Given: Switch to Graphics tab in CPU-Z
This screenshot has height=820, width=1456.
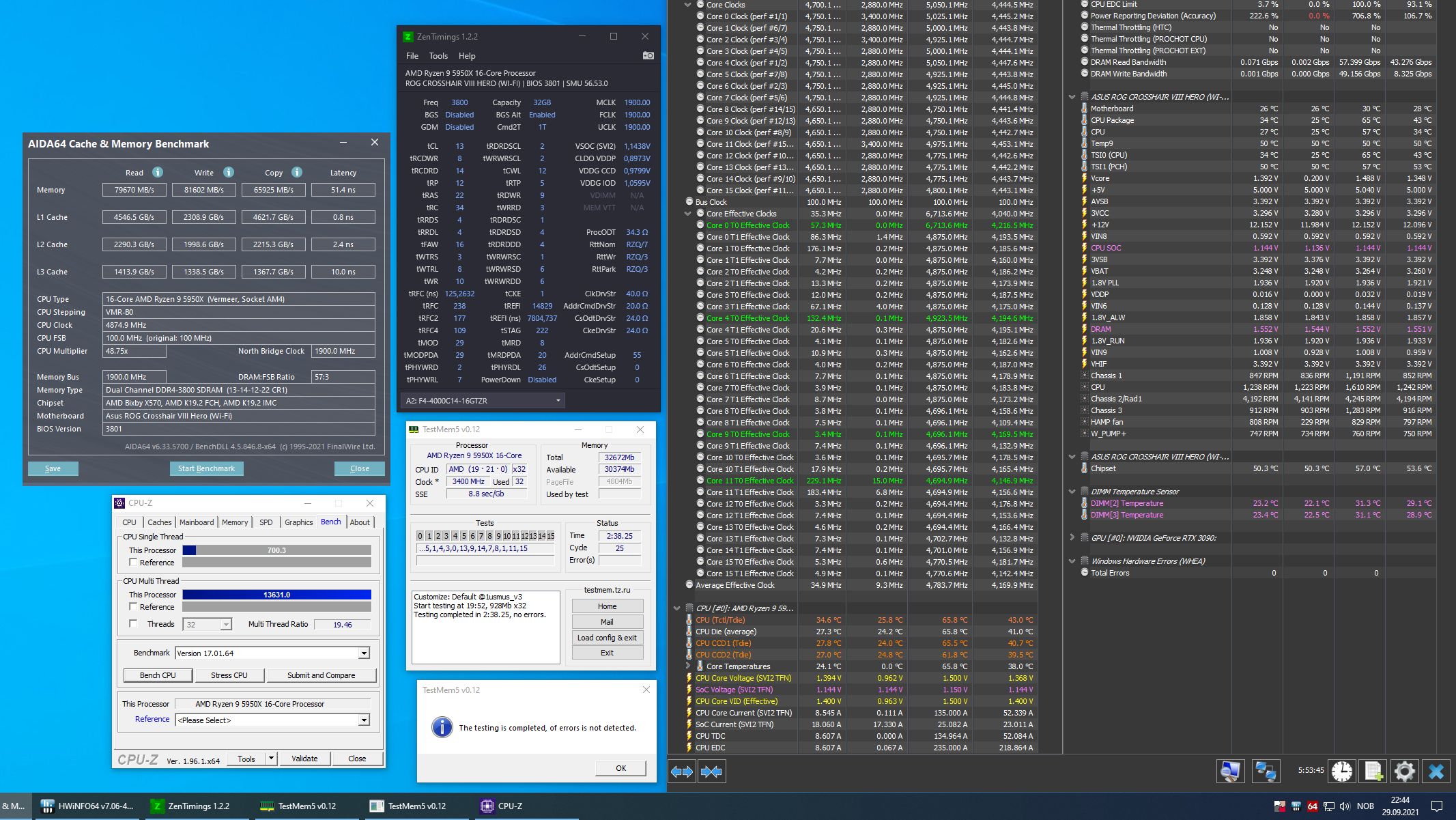Looking at the screenshot, I should [x=299, y=522].
